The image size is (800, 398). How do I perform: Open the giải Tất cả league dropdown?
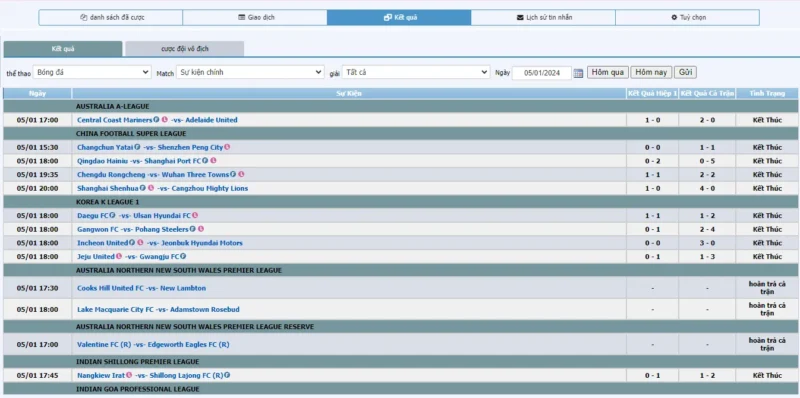(416, 72)
